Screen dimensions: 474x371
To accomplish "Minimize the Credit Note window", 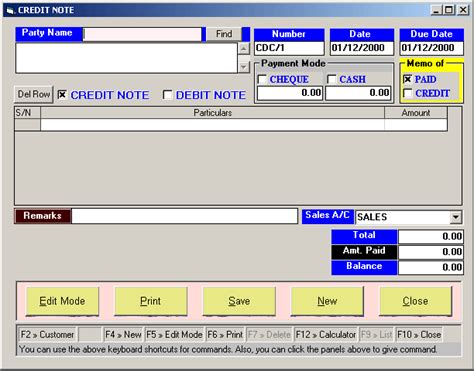I will coord(436,10).
